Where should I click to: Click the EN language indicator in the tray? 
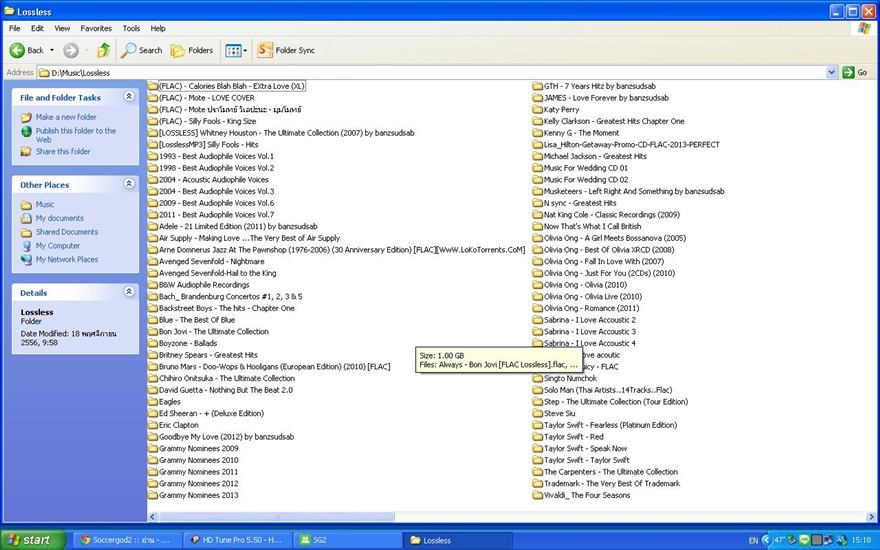tap(753, 540)
